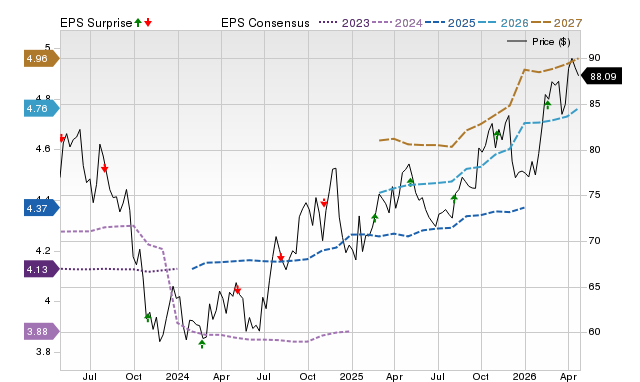This screenshot has width=640, height=382.
Task: Click the 4.6 EPS axis label
Action: 43,149
